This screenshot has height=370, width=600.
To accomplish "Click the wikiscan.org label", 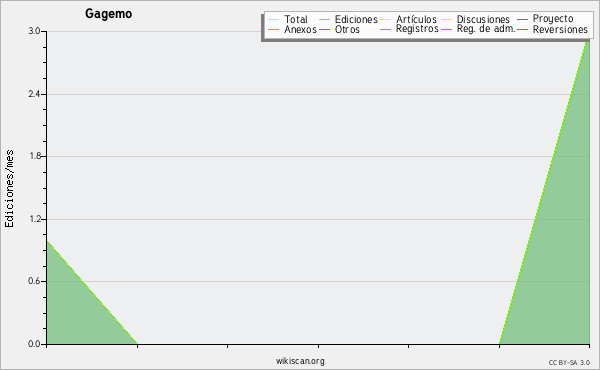I will point(300,361).
